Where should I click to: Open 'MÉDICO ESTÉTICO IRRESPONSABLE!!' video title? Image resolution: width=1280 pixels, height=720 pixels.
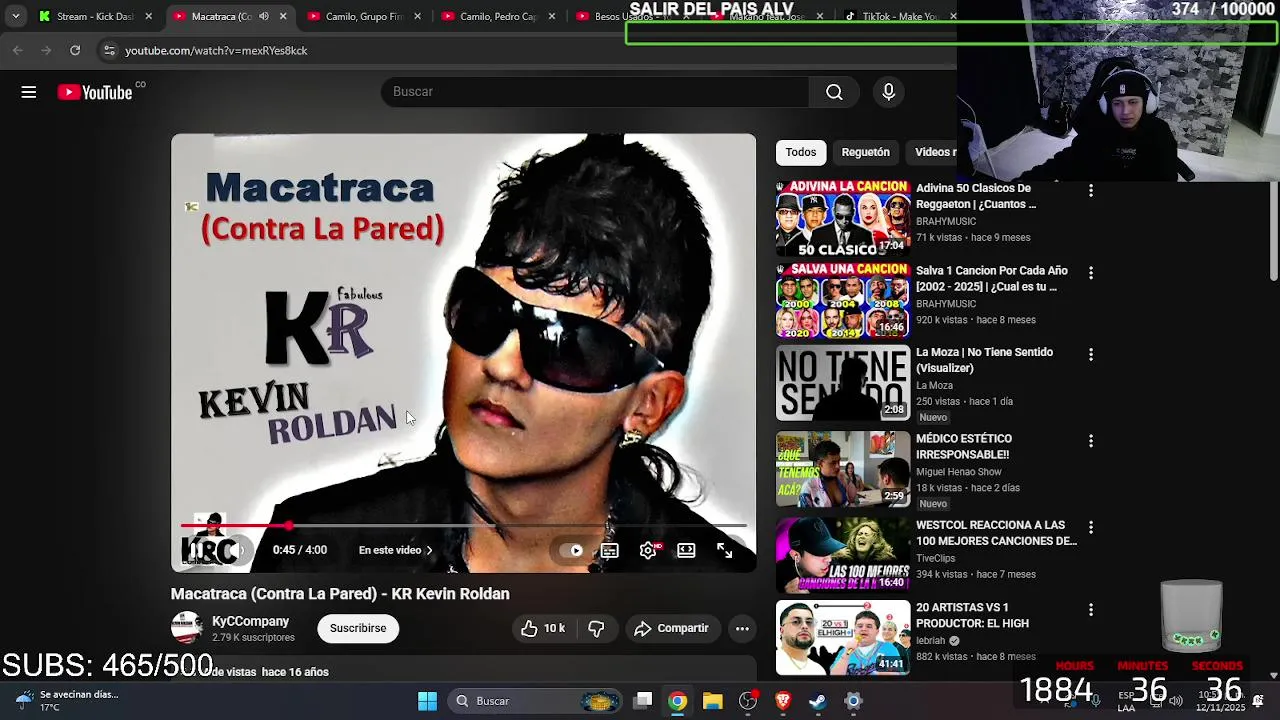point(964,446)
